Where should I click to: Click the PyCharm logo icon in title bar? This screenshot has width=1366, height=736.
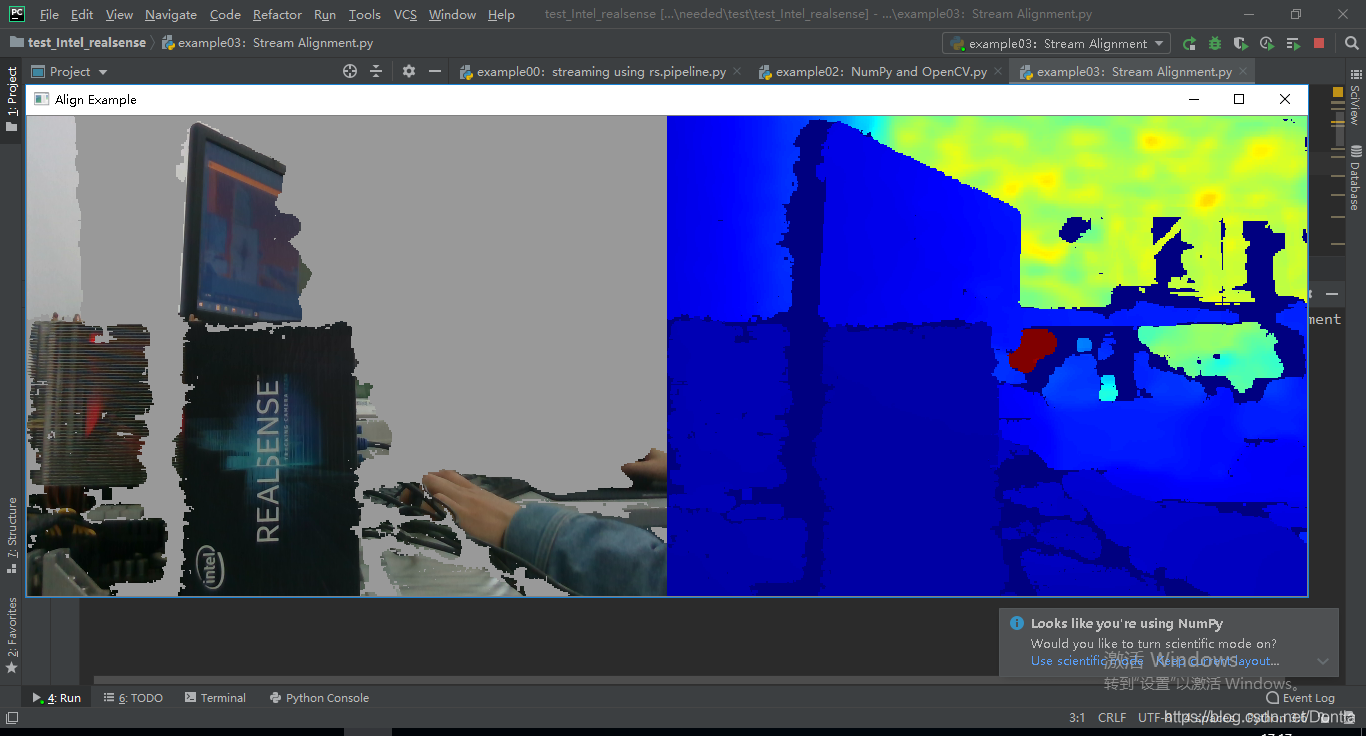coord(17,14)
